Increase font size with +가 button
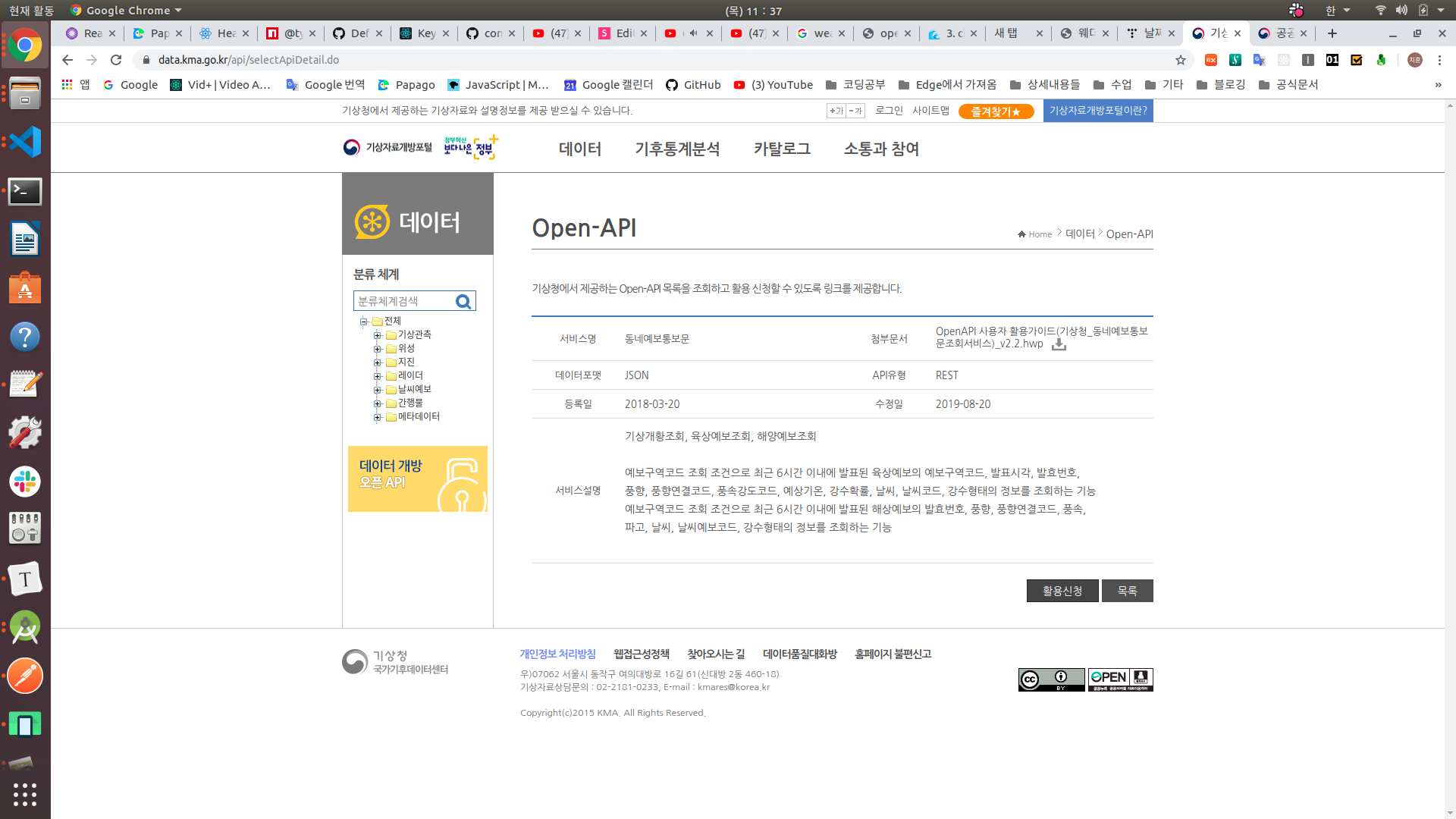Viewport: 1456px width, 819px height. point(836,111)
